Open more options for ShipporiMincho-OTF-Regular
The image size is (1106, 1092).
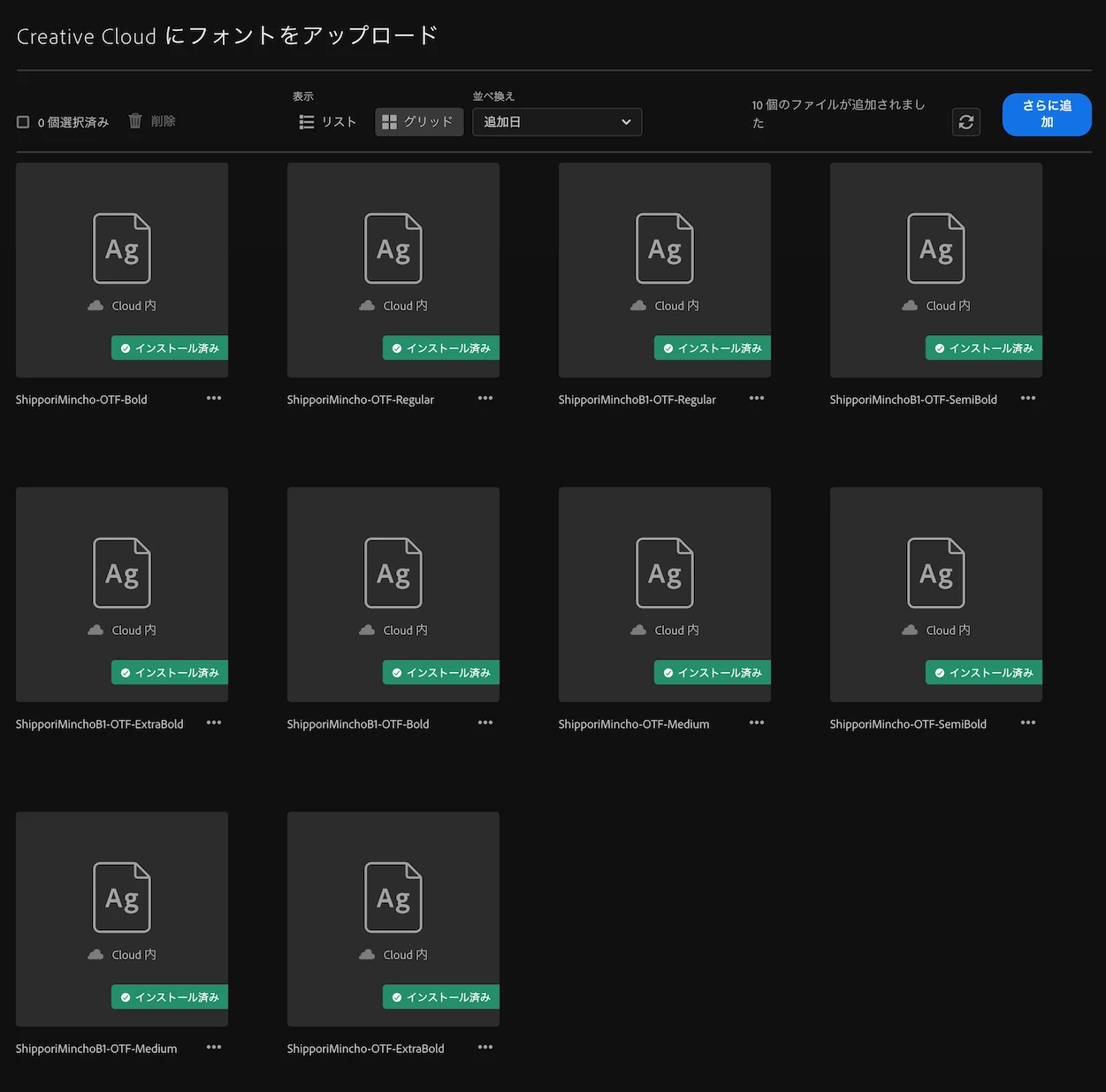point(485,398)
